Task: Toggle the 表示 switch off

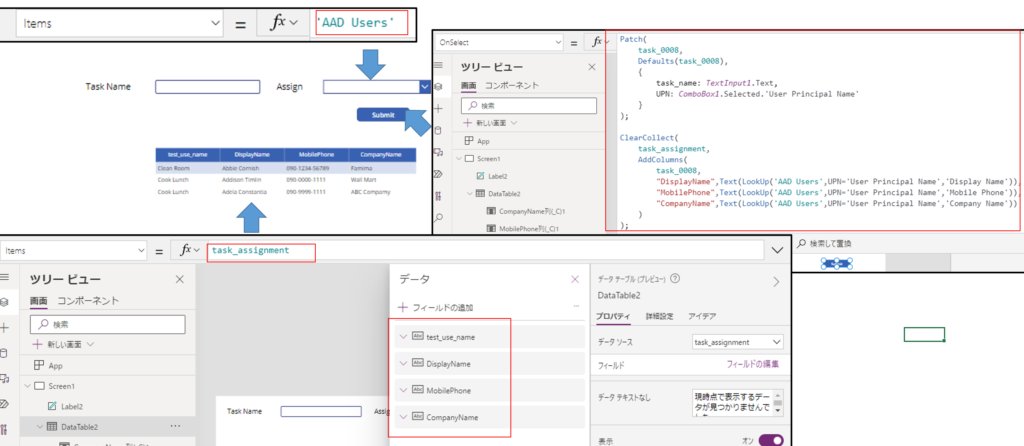Action: pos(771,439)
